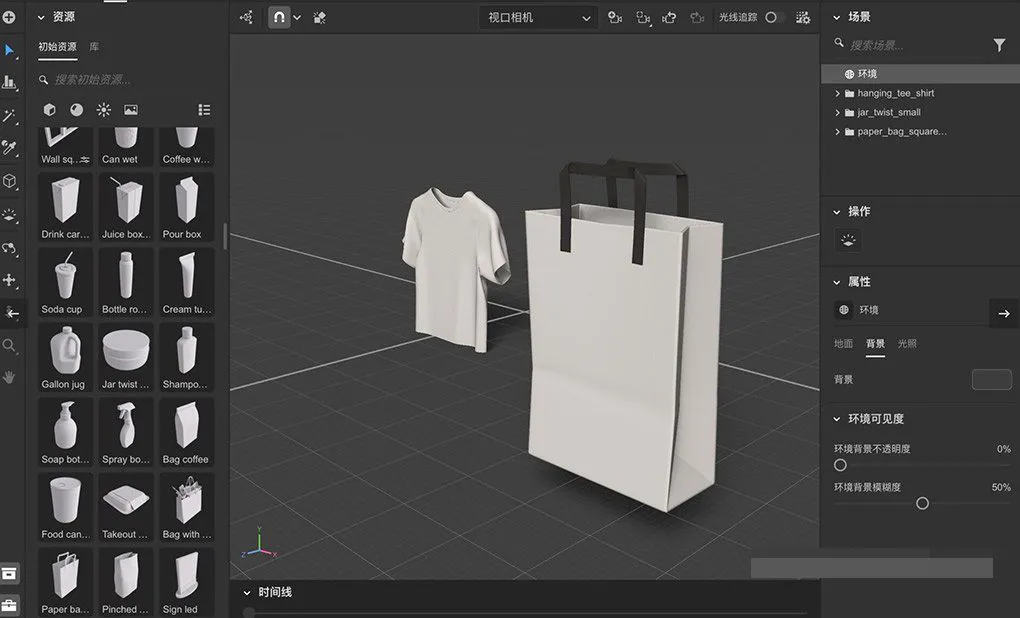Open the 视口相机 camera dropdown
This screenshot has height=618, width=1020.
538,17
